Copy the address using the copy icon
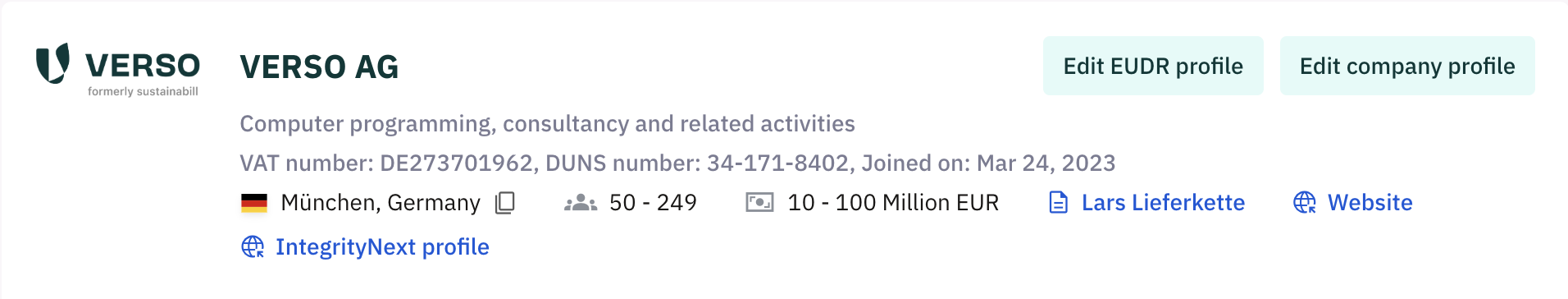This screenshot has height=299, width=1568. [505, 203]
